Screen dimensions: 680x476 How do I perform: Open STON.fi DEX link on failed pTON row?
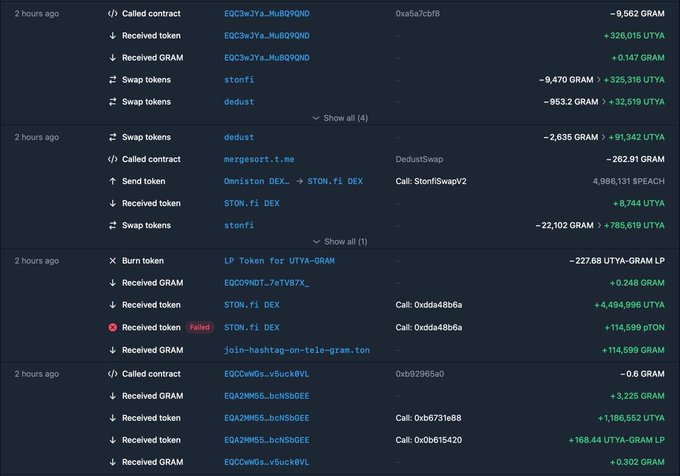click(252, 327)
